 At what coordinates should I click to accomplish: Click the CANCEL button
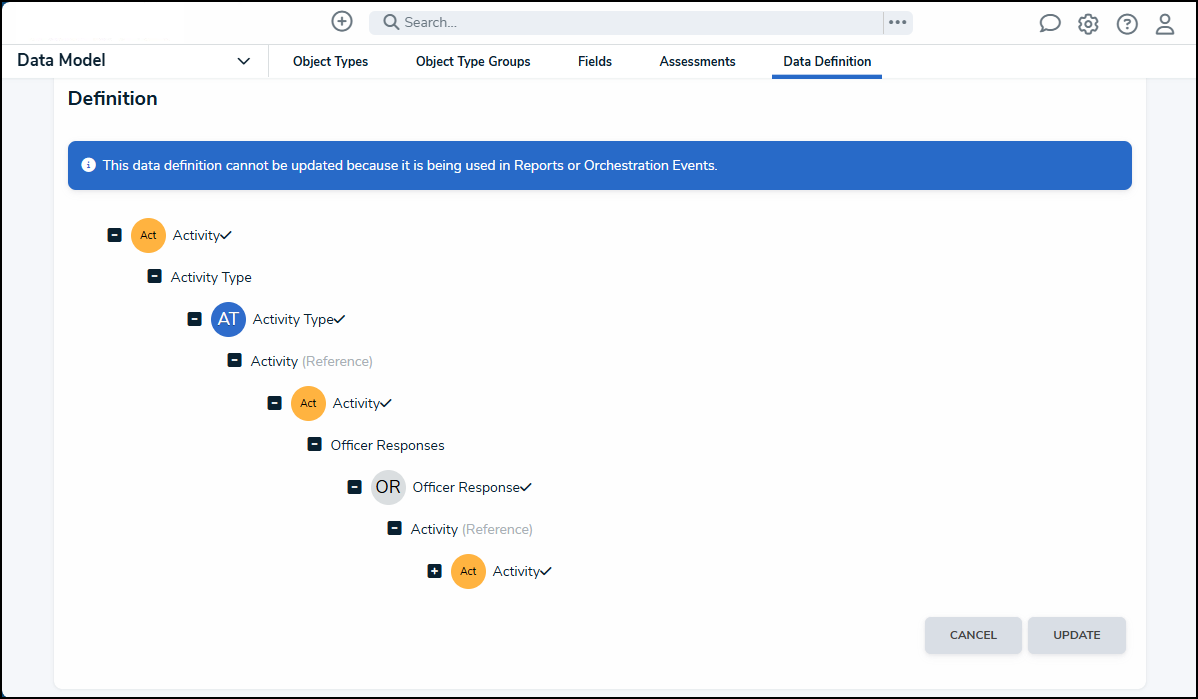(973, 636)
